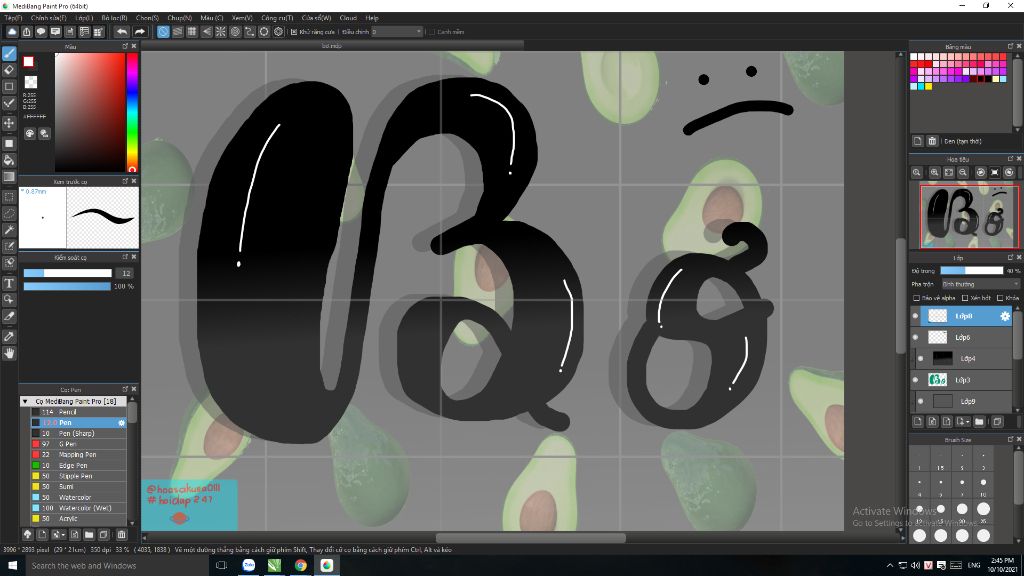Click the Redo arrow in toolbar
This screenshot has width=1024, height=576.
pos(139,31)
